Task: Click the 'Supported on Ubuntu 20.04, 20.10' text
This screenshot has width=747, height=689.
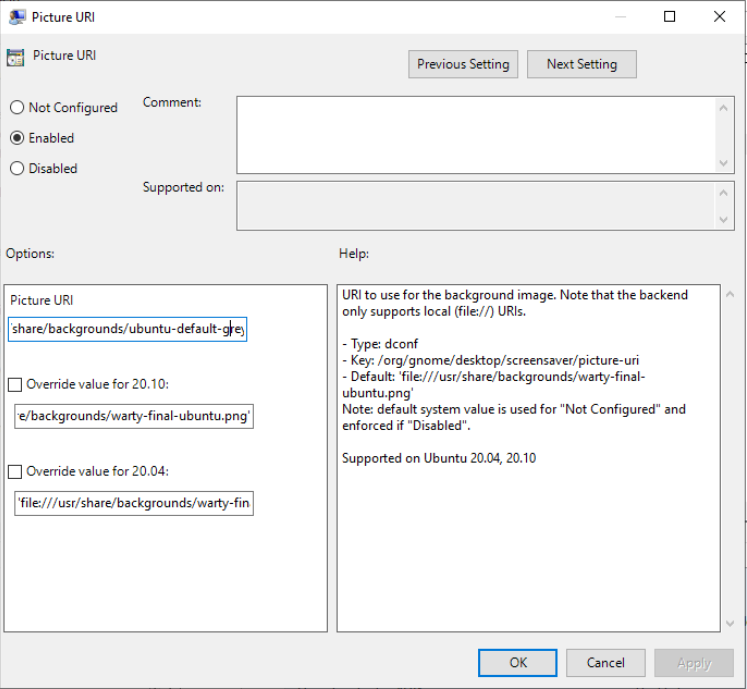Action: (439, 458)
